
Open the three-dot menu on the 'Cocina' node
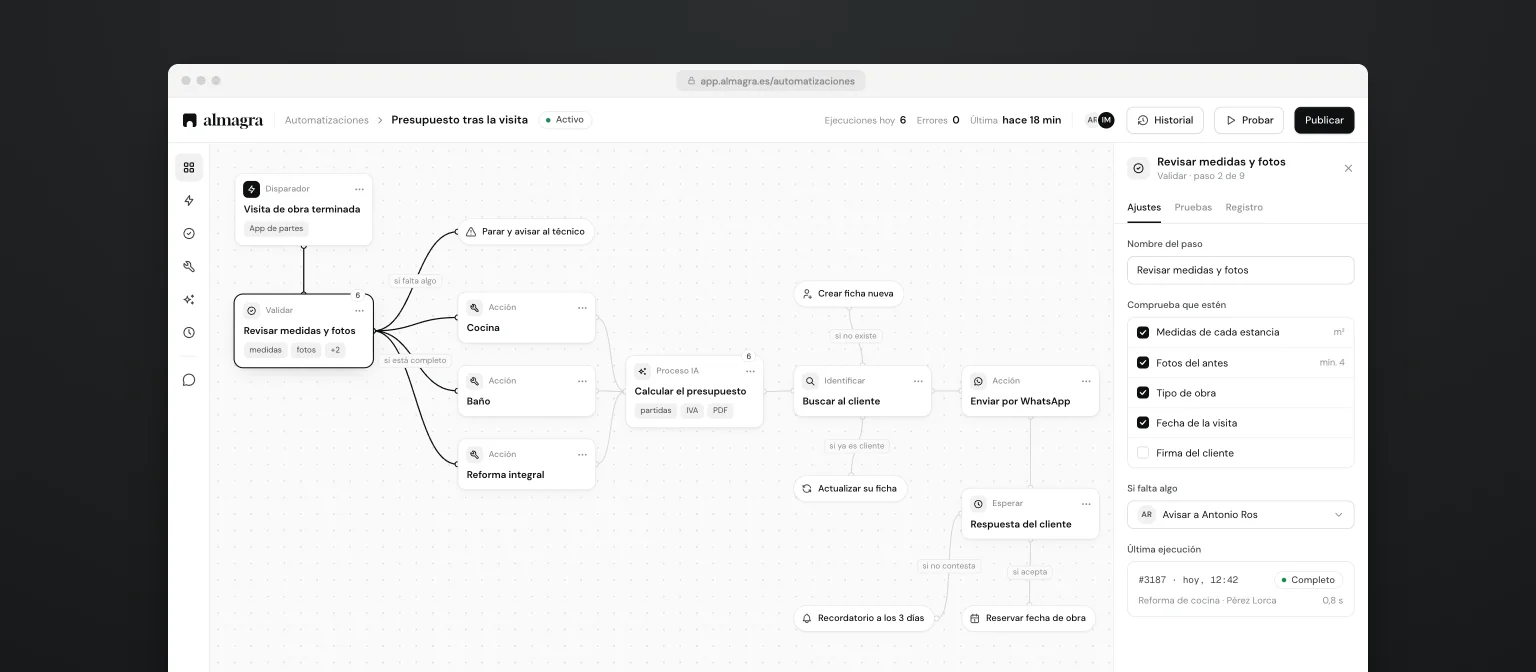(582, 308)
